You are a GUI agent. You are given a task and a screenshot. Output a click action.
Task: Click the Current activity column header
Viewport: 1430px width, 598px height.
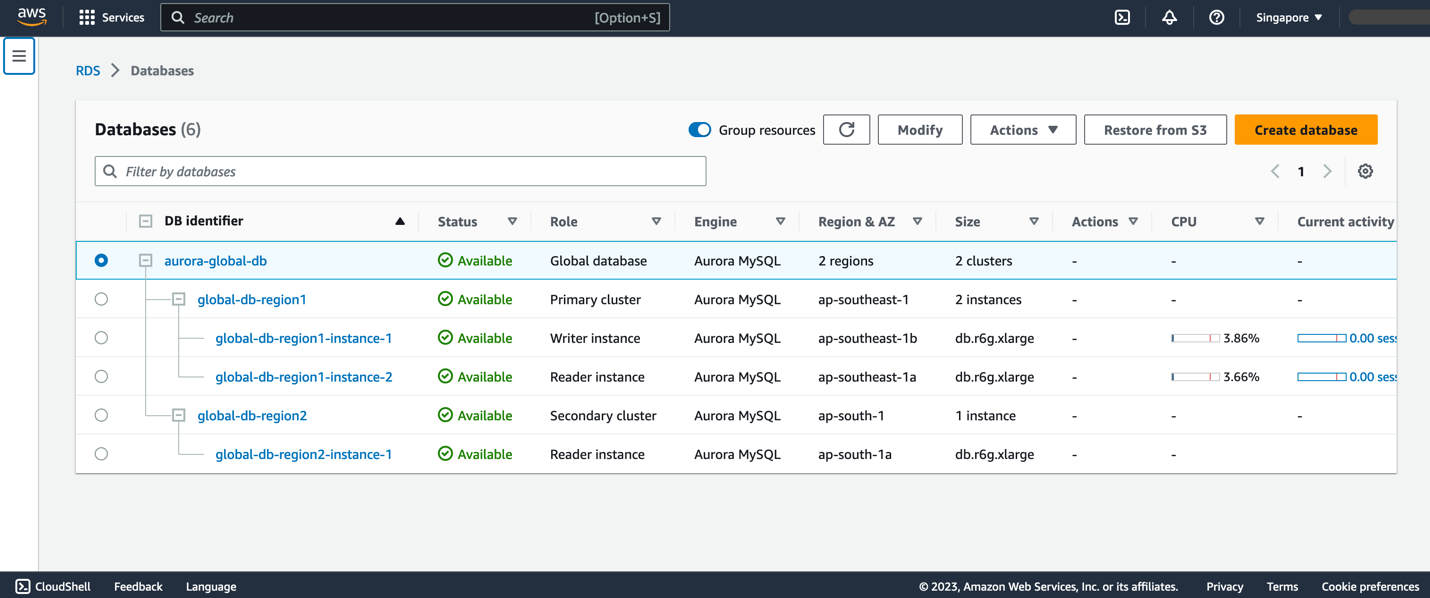(1345, 221)
